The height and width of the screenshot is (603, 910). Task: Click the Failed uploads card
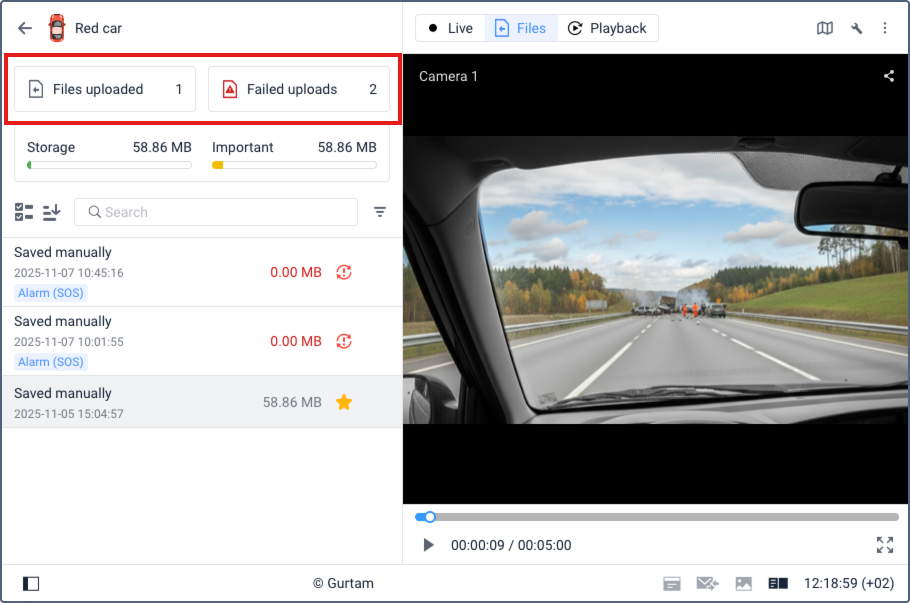click(x=298, y=89)
